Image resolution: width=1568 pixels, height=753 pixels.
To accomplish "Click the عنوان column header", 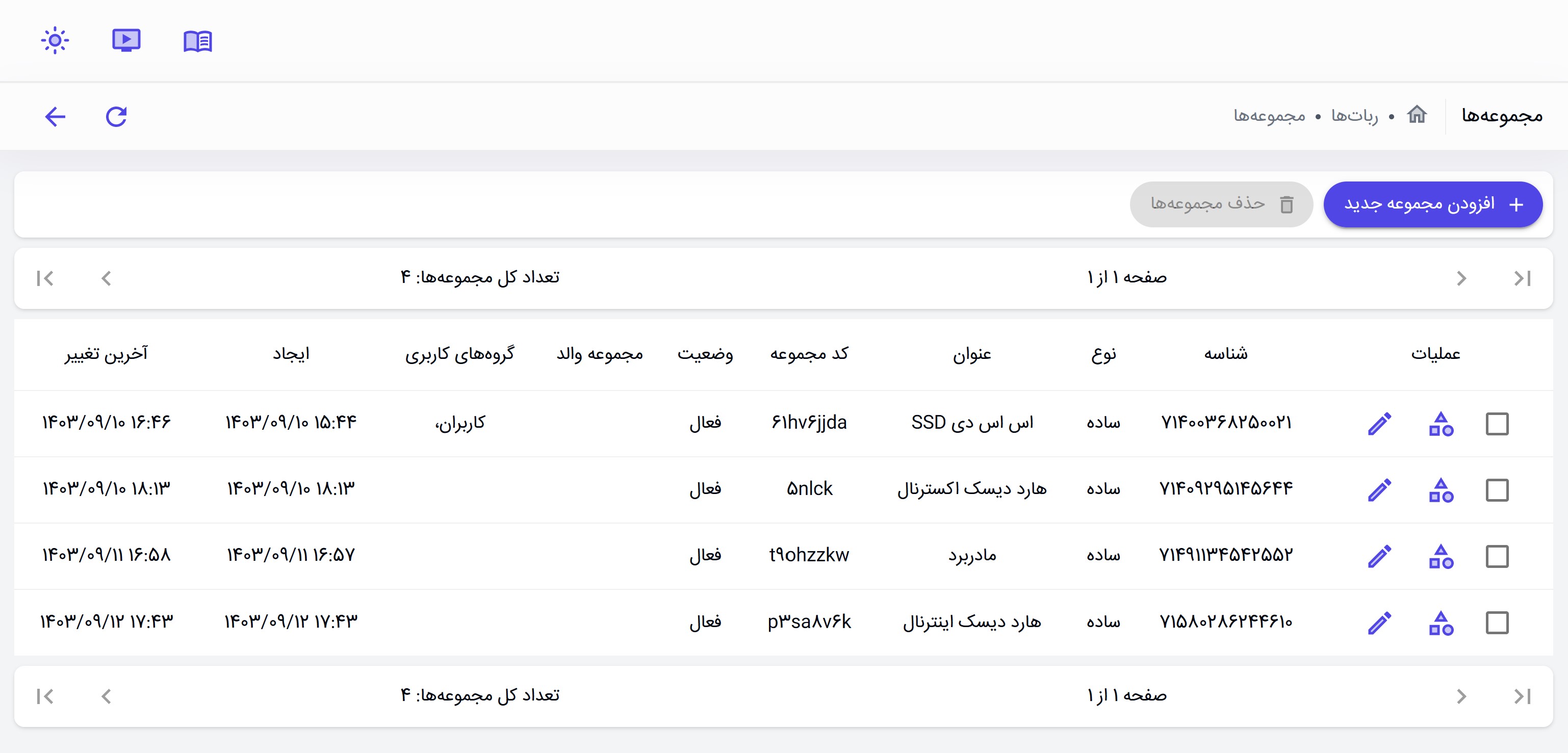I will [x=972, y=354].
